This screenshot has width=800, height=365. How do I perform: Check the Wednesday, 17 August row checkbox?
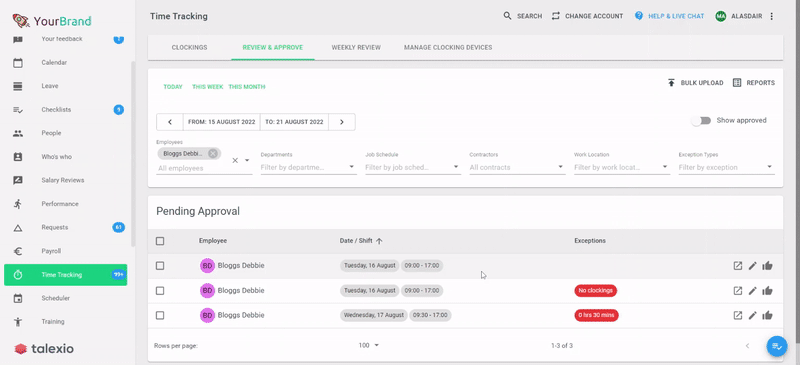[x=160, y=315]
